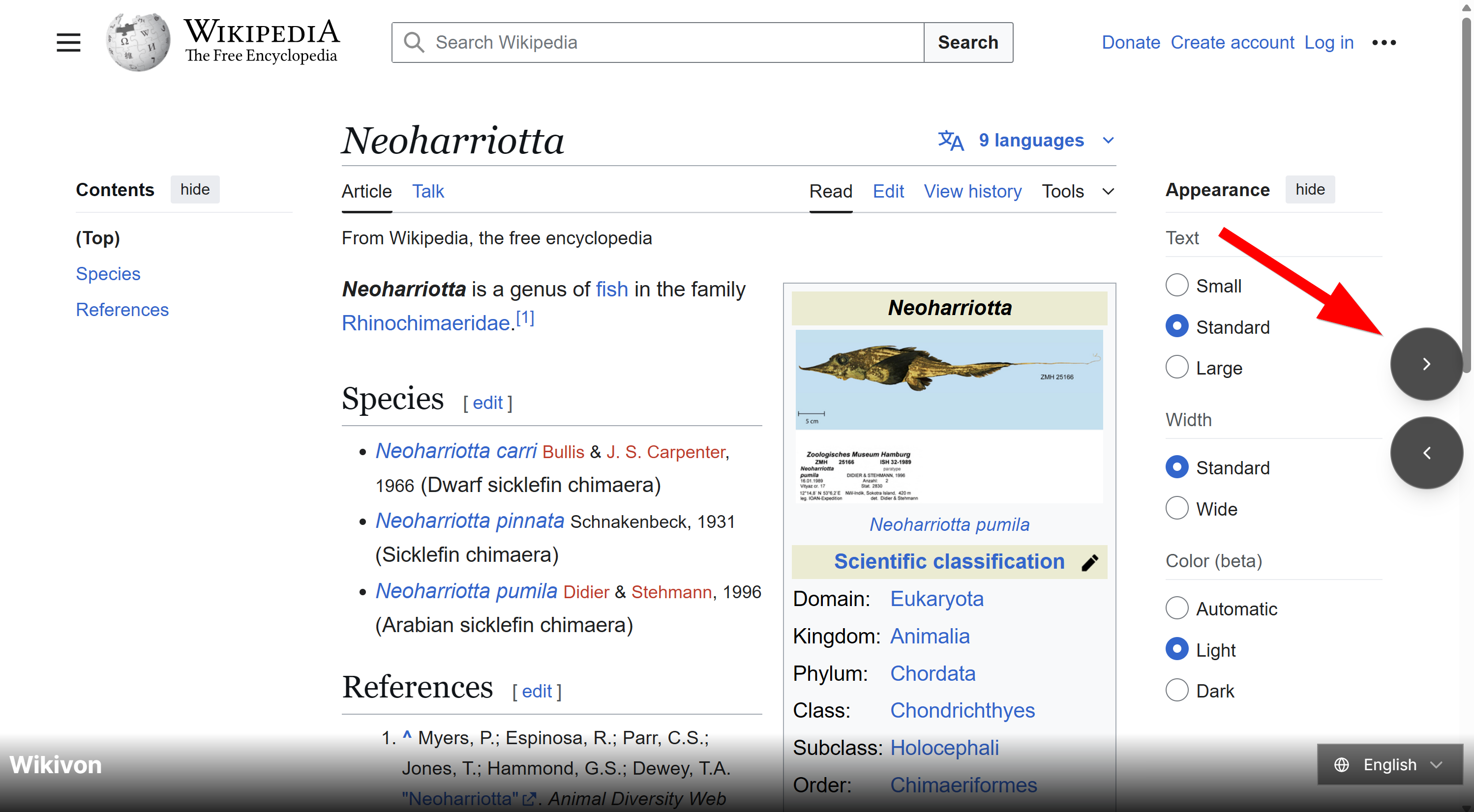
Task: Open the View history tab
Action: tap(972, 191)
